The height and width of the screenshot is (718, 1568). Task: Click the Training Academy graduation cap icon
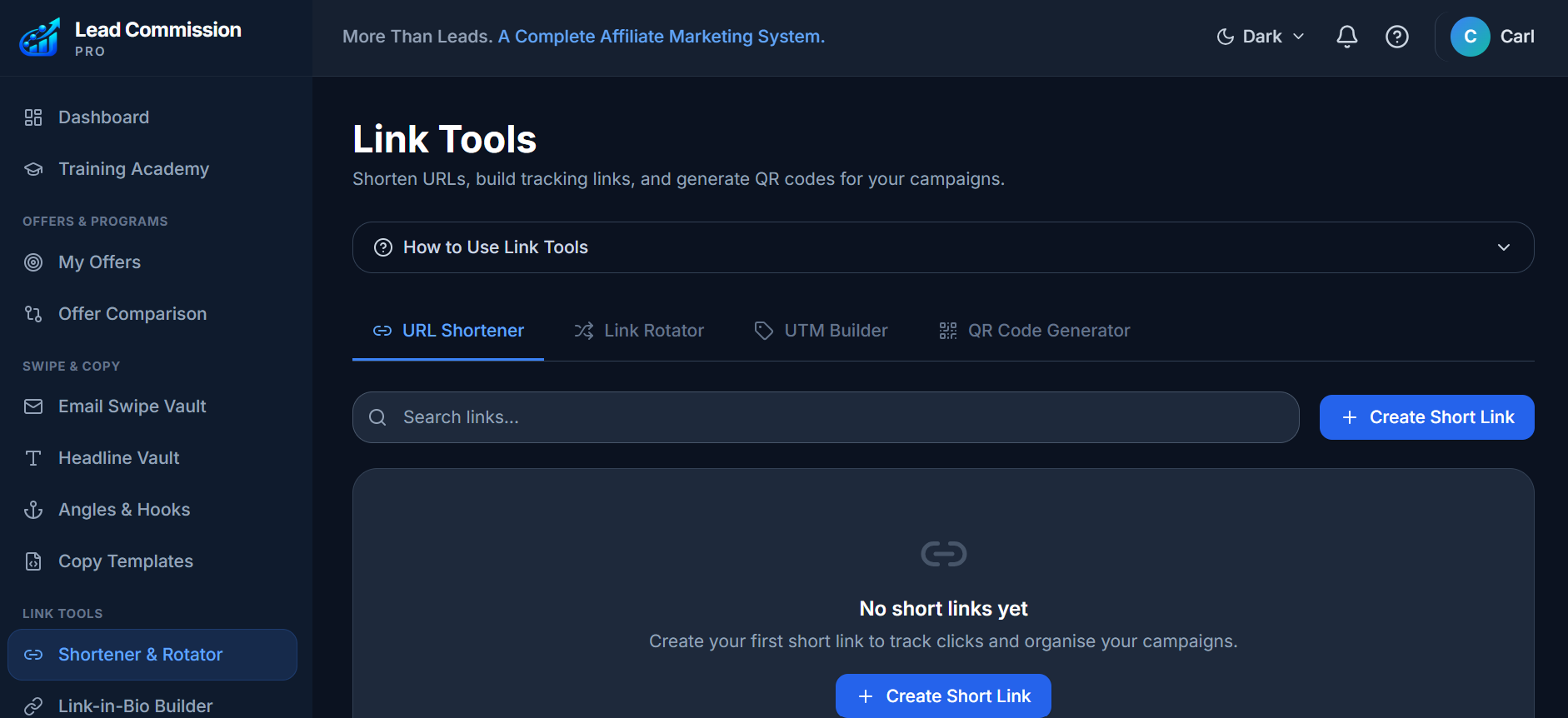pyautogui.click(x=33, y=169)
